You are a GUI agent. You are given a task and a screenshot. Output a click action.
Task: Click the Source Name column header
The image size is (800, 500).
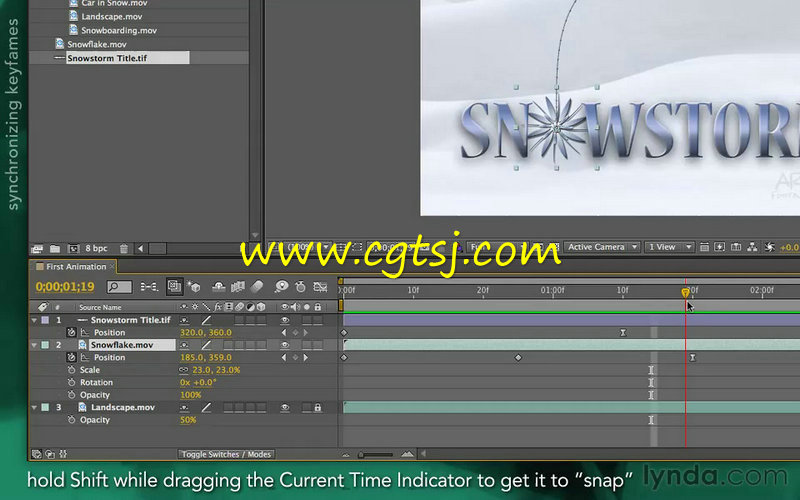100,307
